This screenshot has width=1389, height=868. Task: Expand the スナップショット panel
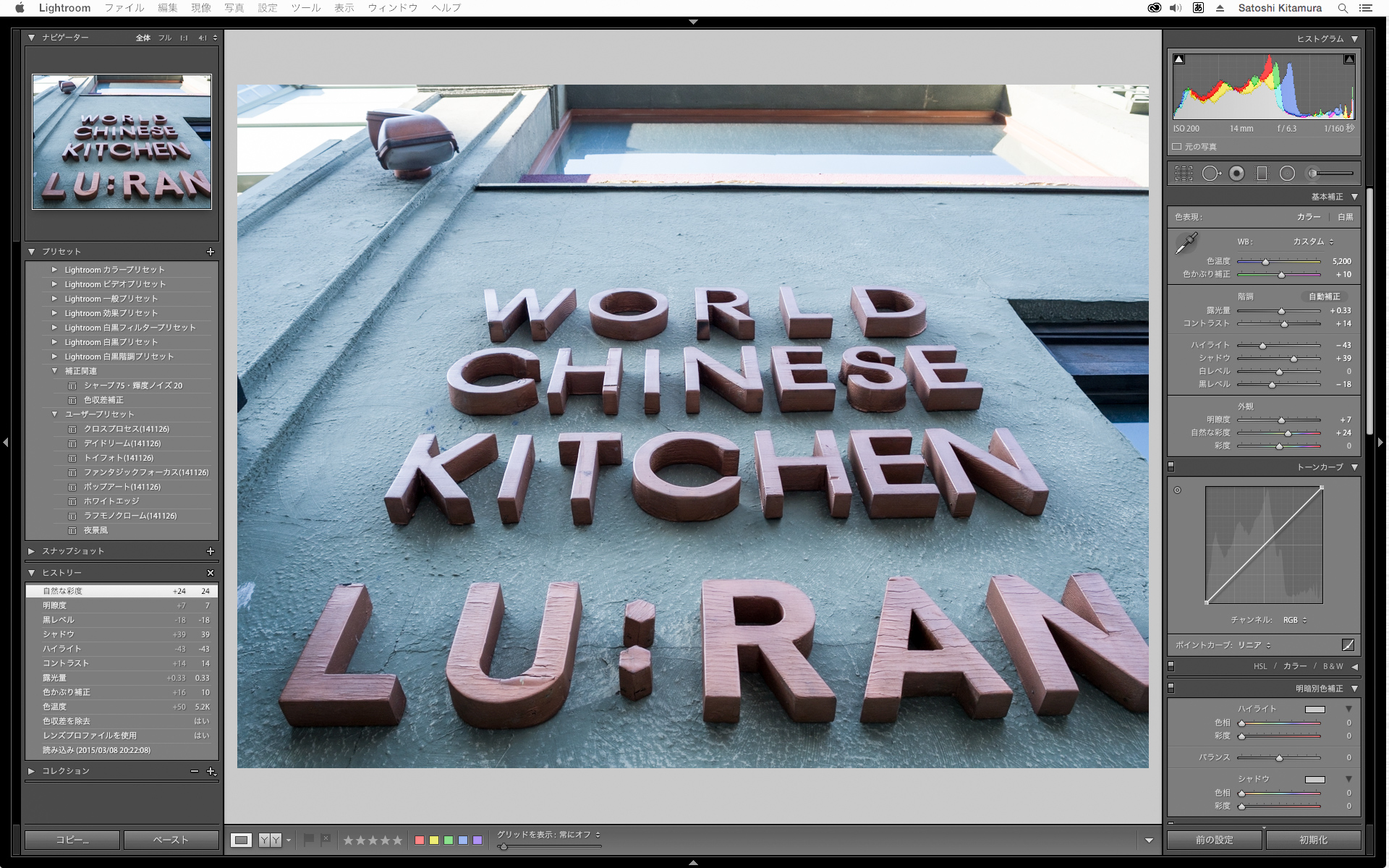pyautogui.click(x=32, y=551)
